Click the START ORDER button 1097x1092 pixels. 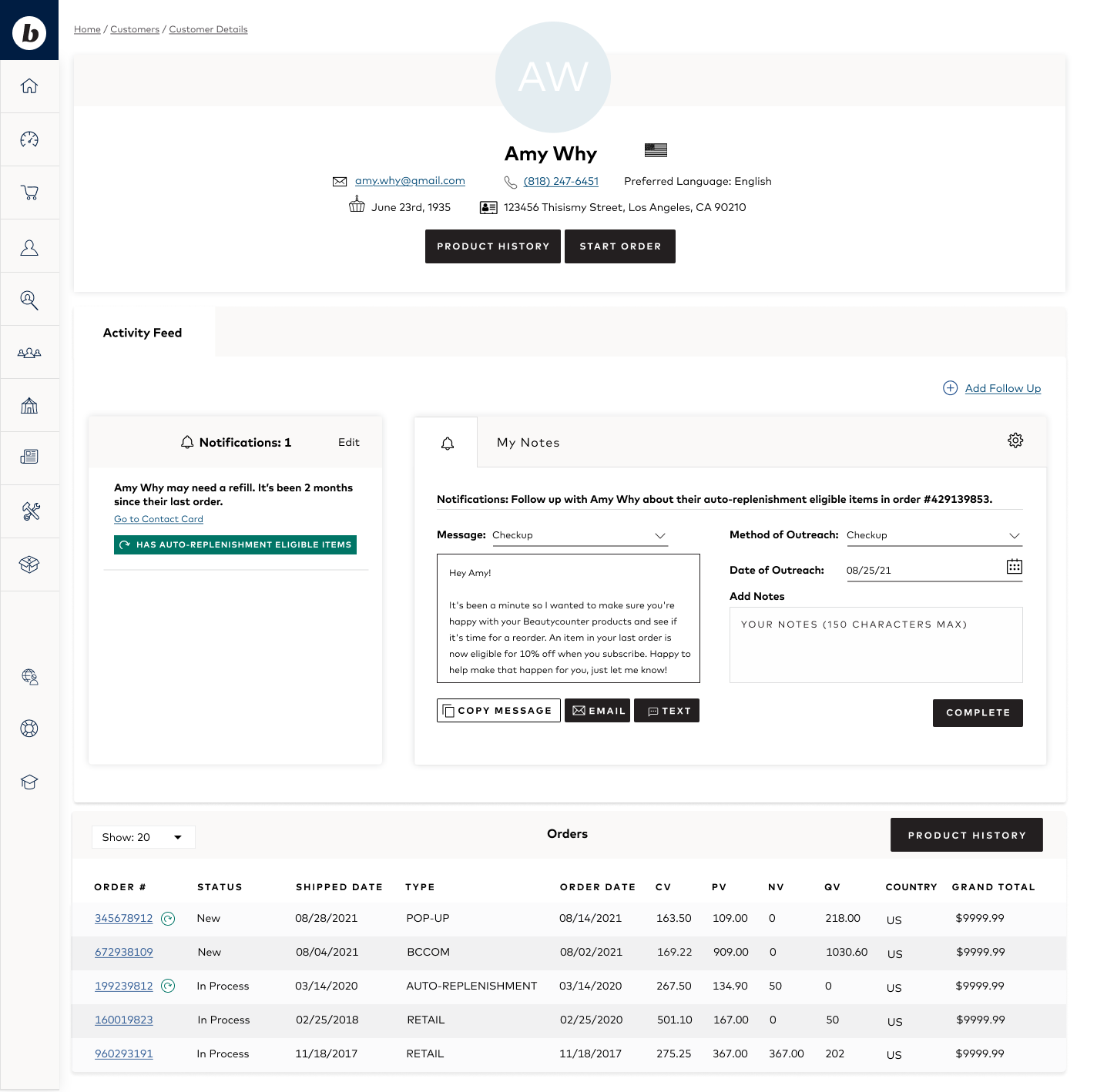pos(620,246)
